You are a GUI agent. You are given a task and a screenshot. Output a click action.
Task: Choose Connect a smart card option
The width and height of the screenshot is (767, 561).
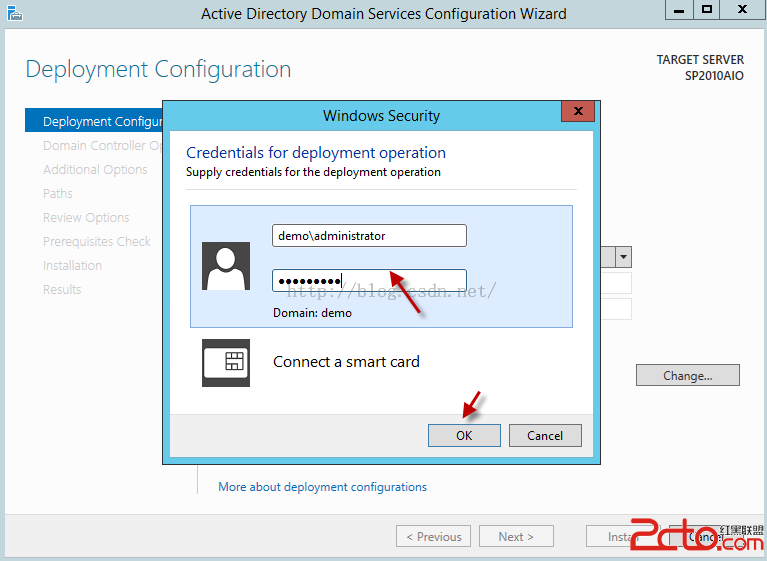tap(346, 362)
